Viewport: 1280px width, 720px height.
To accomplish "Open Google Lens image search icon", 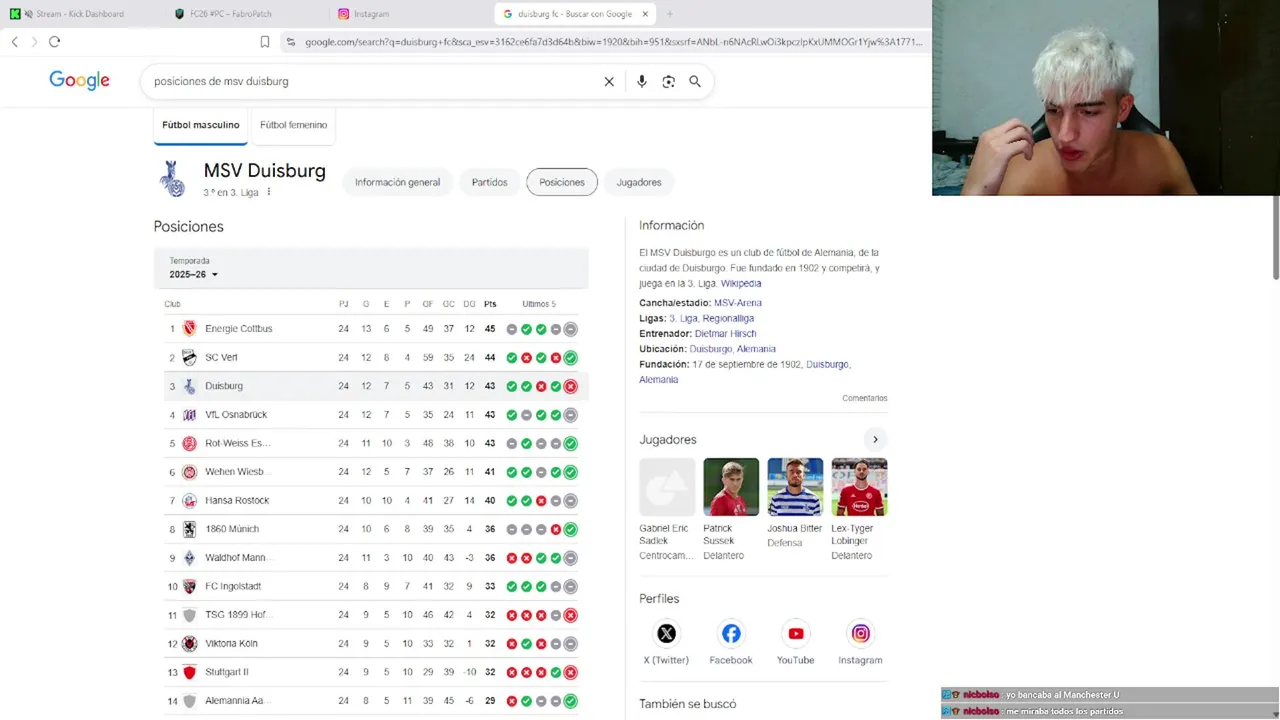I will click(x=669, y=82).
